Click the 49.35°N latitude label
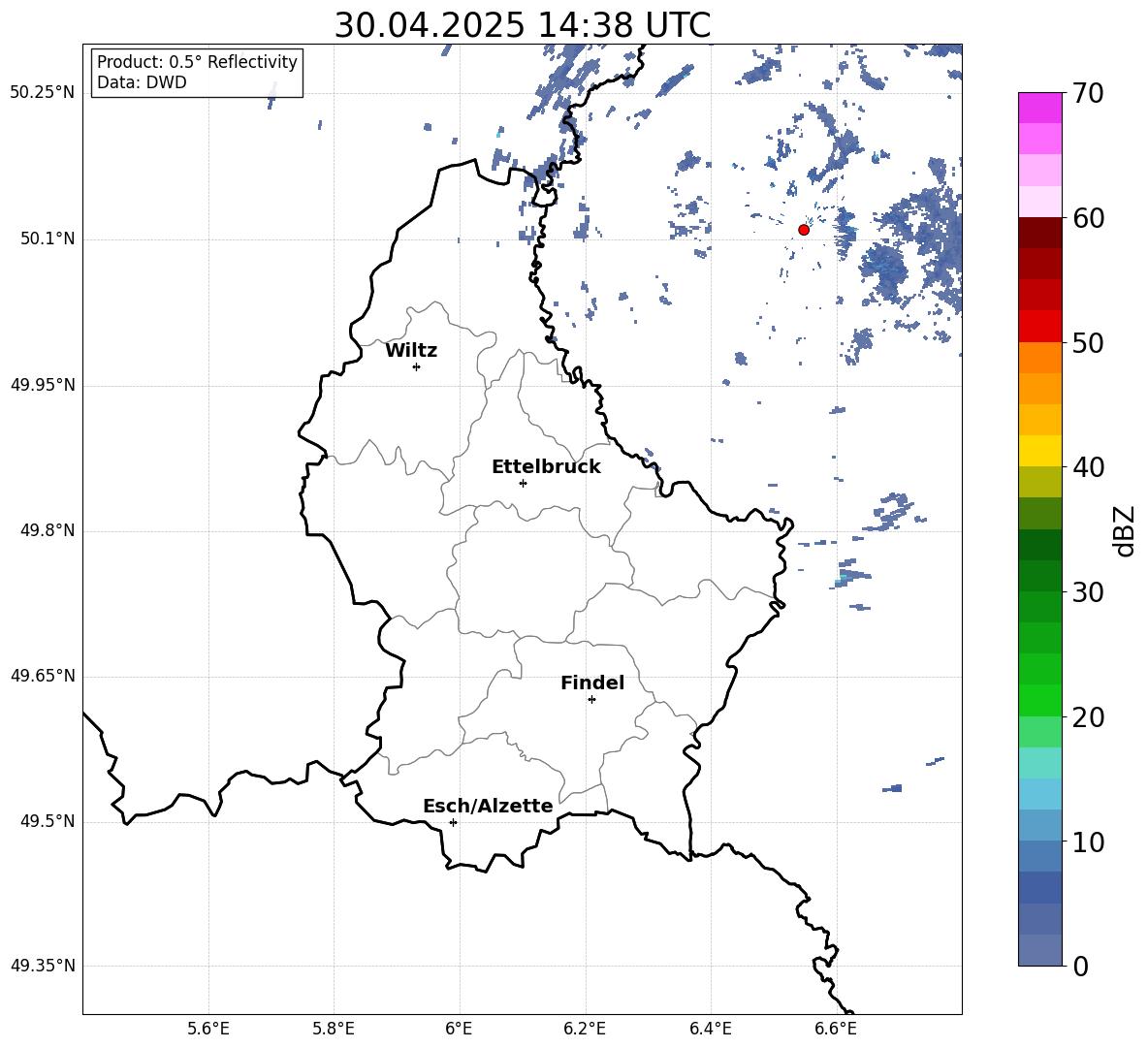Viewport: 1148px width, 1048px height. pyautogui.click(x=43, y=966)
